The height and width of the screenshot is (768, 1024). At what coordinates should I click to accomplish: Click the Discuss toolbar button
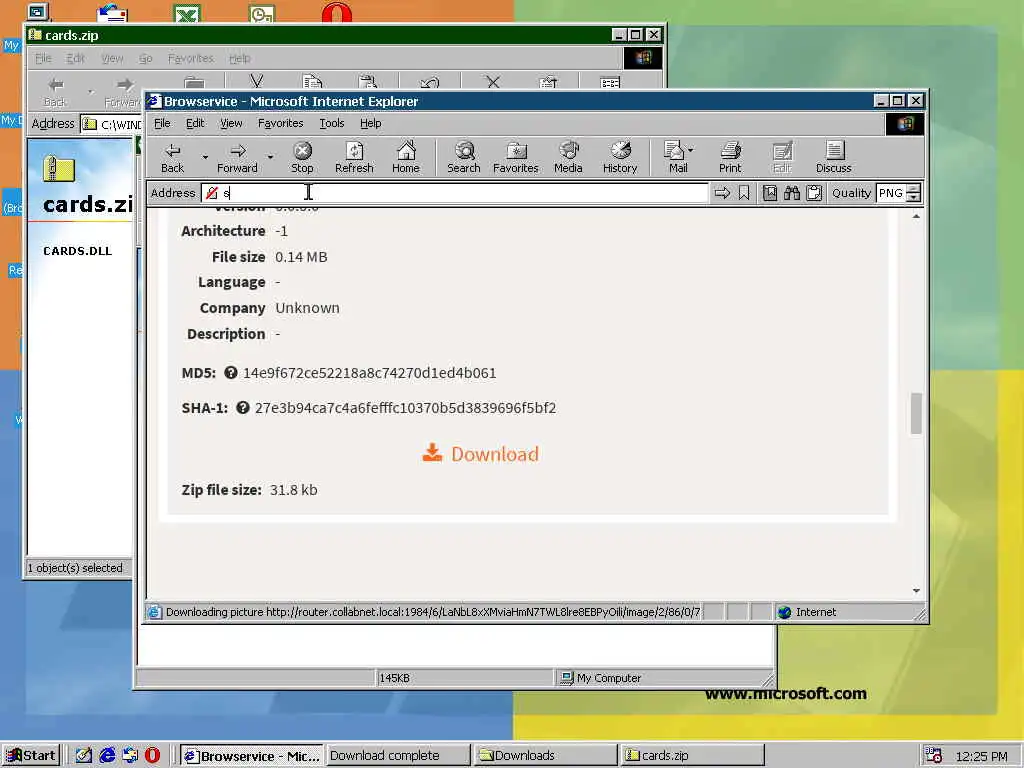833,158
